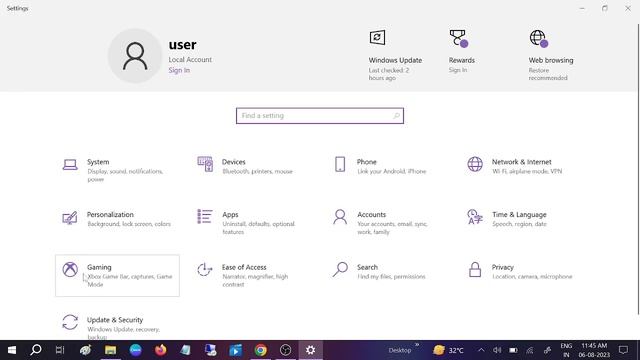Click the battery tray icon
The height and width of the screenshot is (360, 640).
point(513,350)
